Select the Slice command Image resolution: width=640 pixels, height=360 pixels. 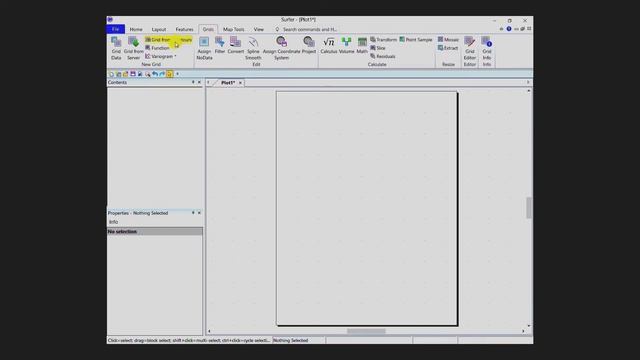coord(378,48)
